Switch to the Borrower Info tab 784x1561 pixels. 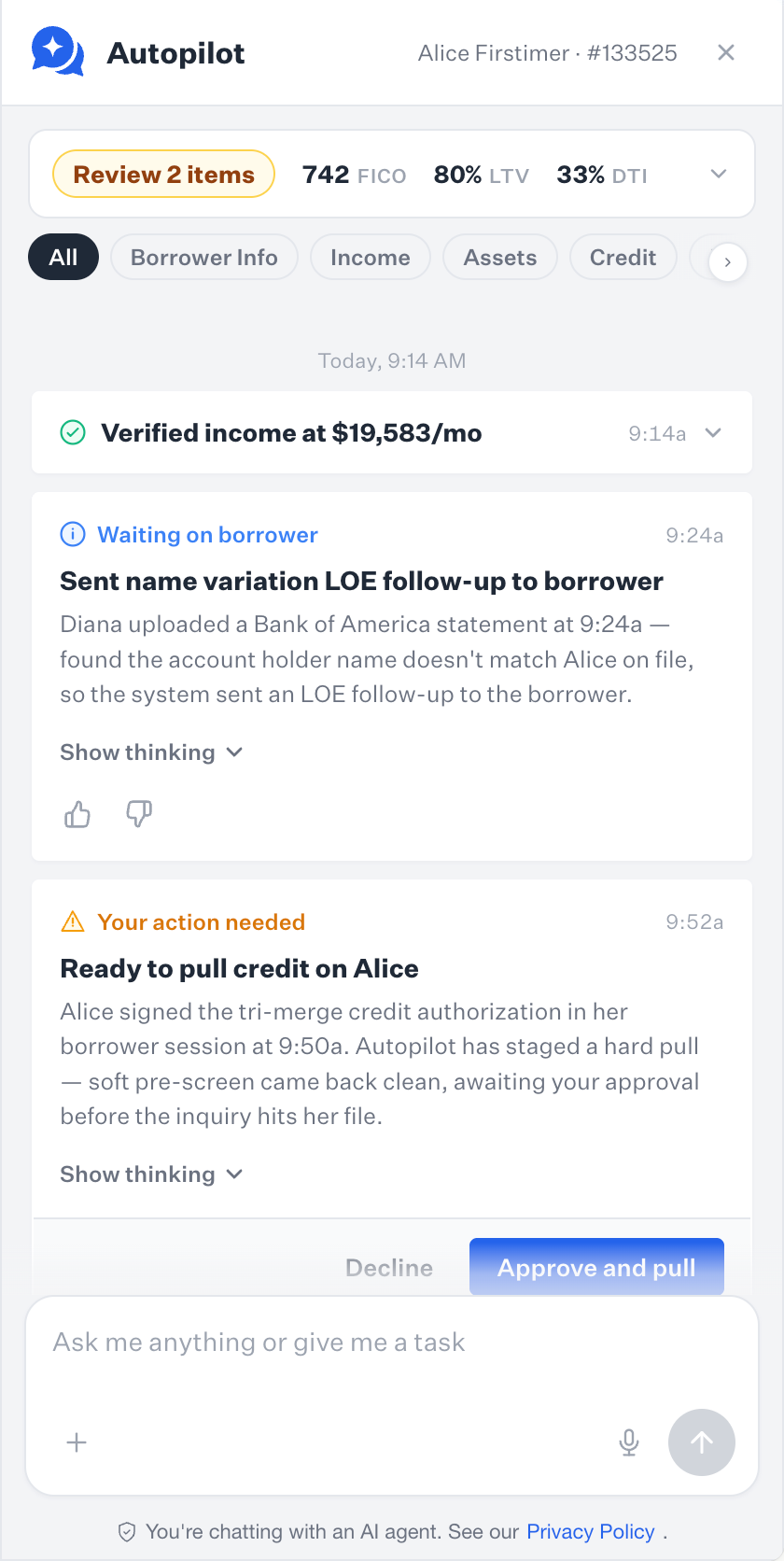(204, 257)
